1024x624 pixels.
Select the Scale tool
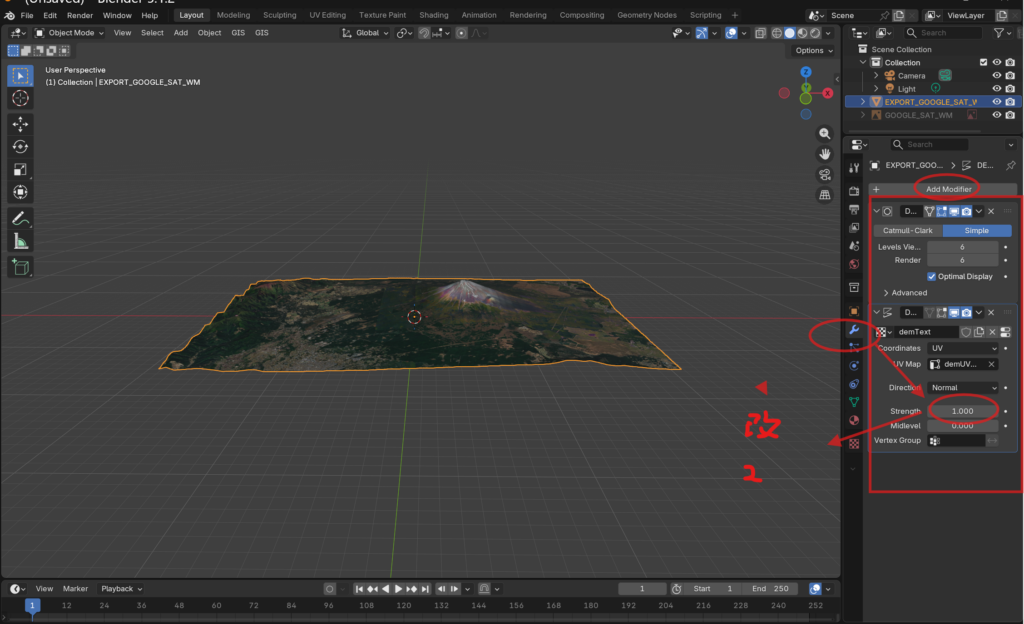(20, 170)
